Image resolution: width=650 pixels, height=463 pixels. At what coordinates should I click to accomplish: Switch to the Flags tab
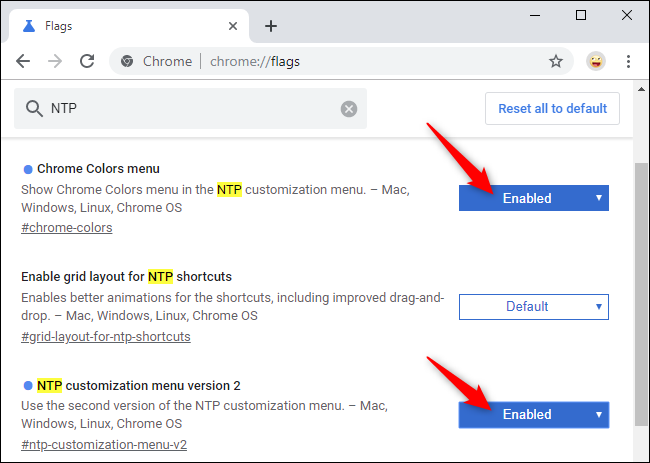pos(120,26)
